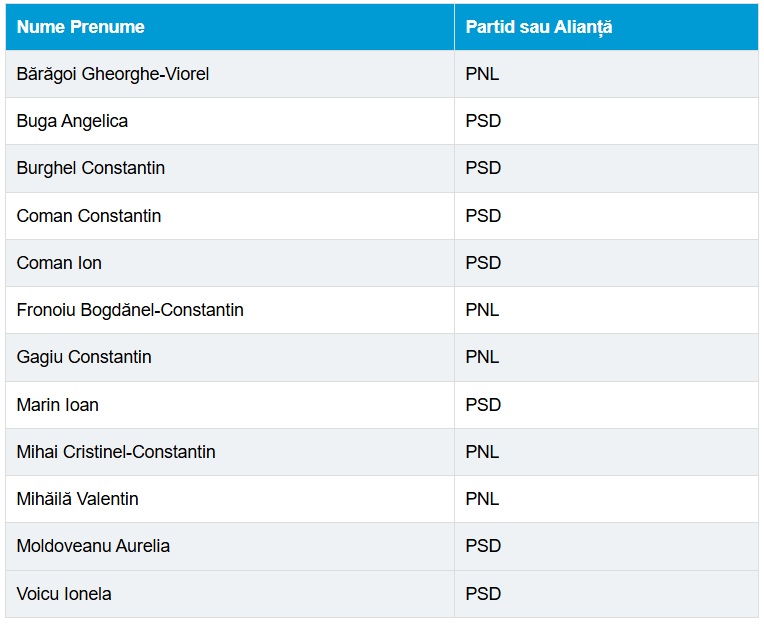Select the PSD cell next to Buga Angelica
The height and width of the screenshot is (625, 764).
[483, 121]
